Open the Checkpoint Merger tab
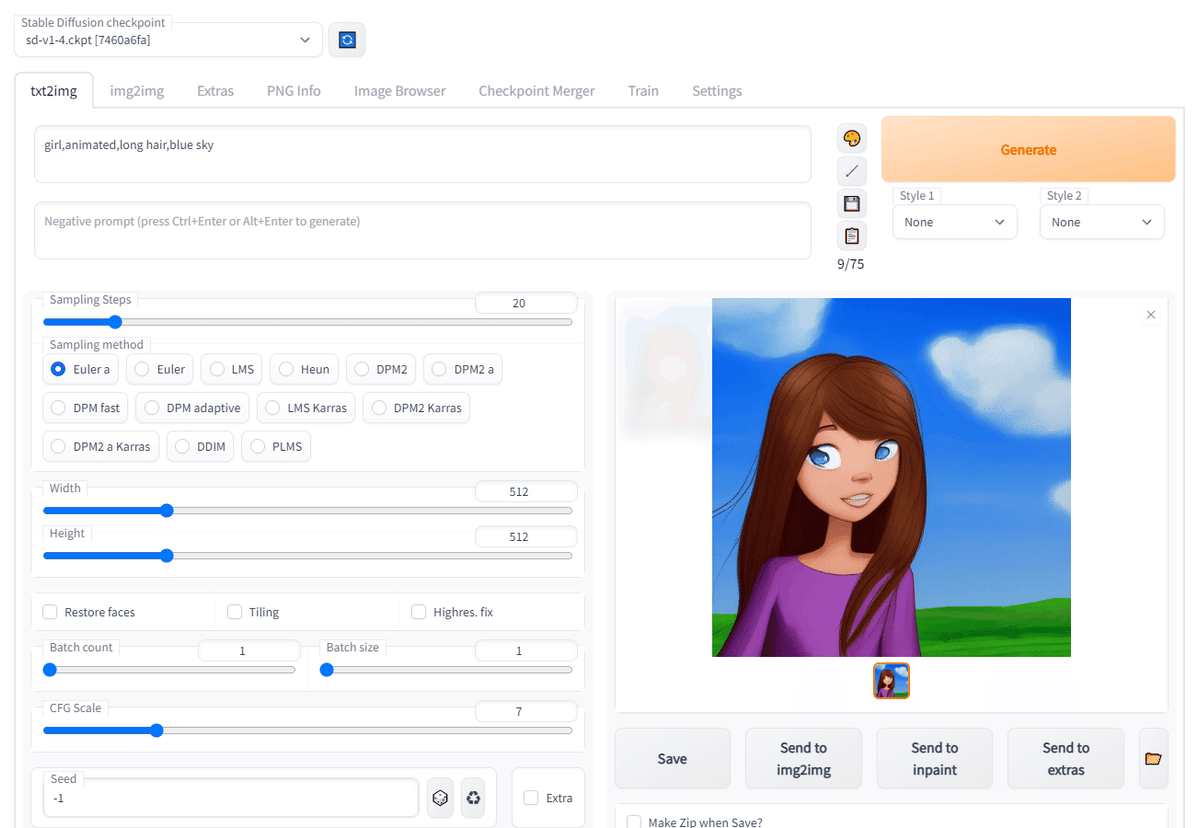Image resolution: width=1200 pixels, height=828 pixels. (x=537, y=91)
